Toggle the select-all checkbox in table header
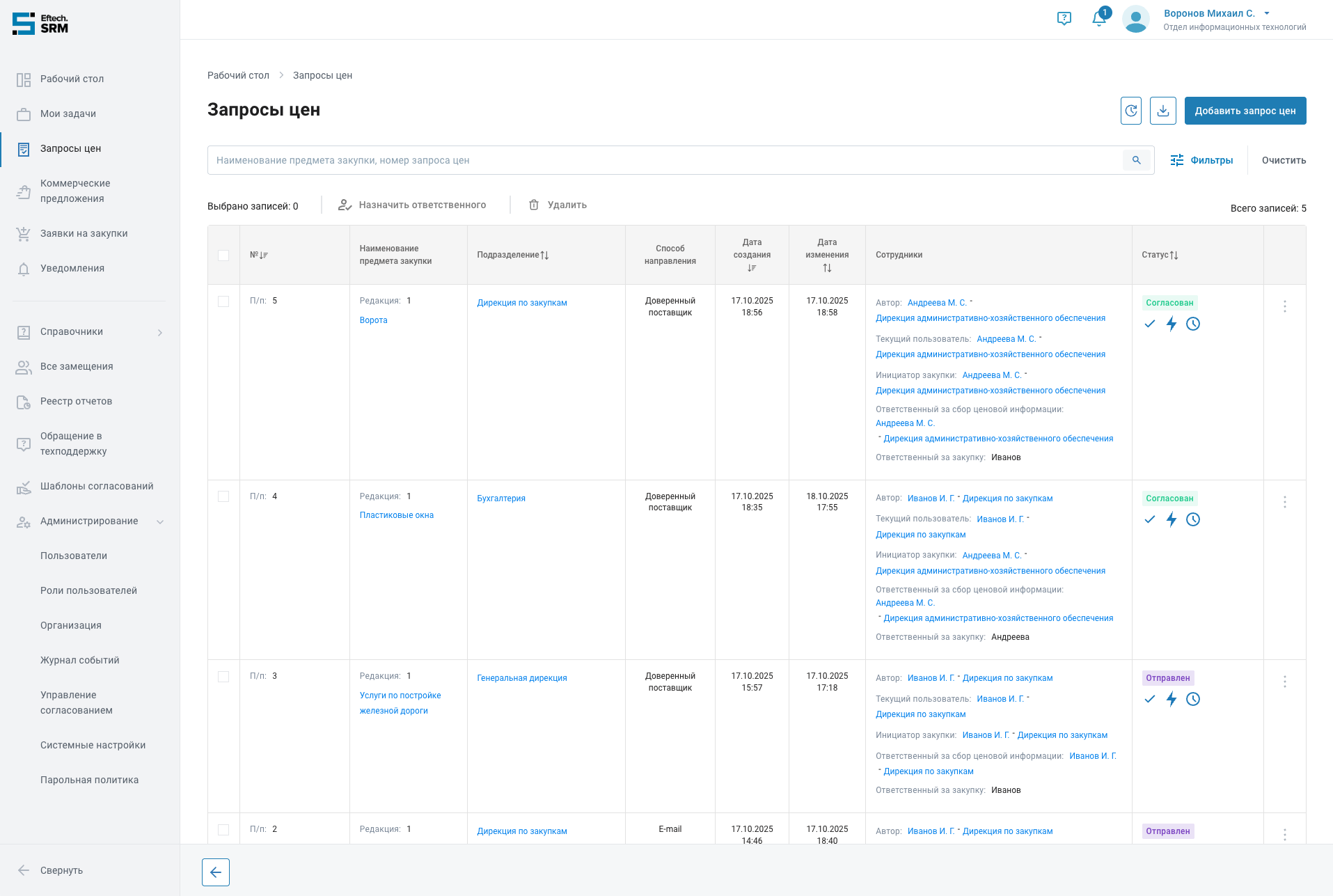This screenshot has height=896, width=1333. [223, 256]
